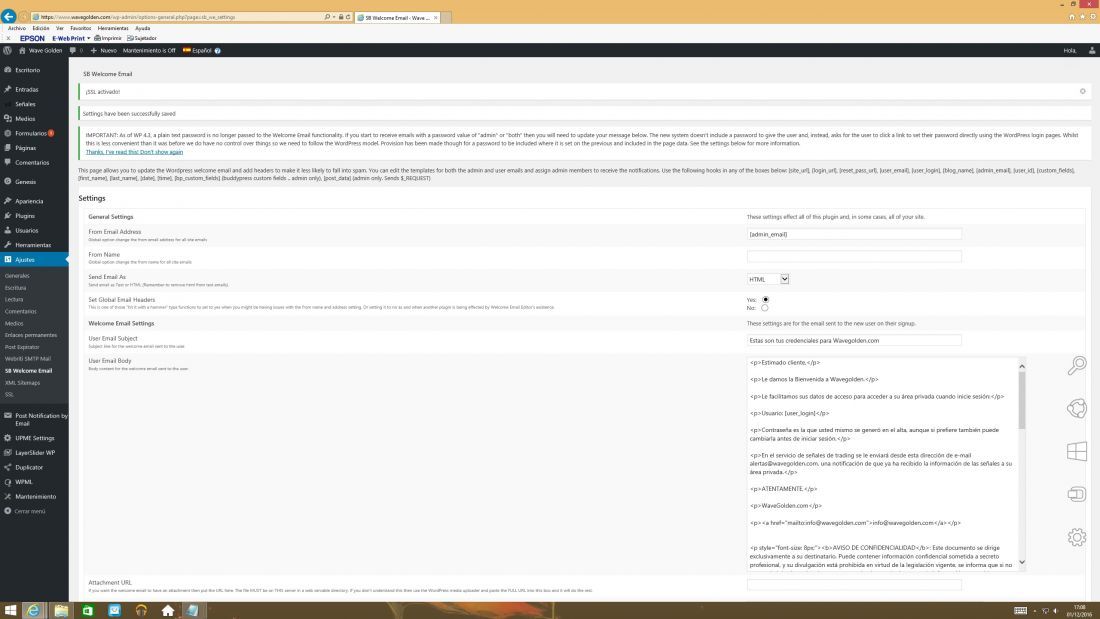Open the Charms Start Windows icon
1100x619 pixels.
(1077, 451)
